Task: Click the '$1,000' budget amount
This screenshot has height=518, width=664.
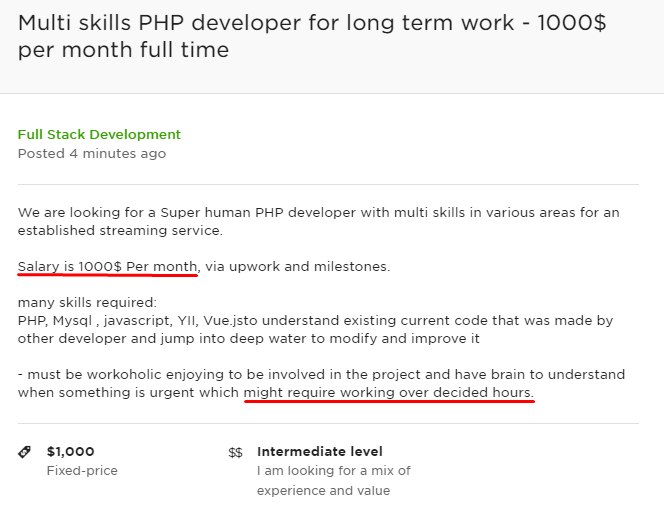Action: [71, 452]
